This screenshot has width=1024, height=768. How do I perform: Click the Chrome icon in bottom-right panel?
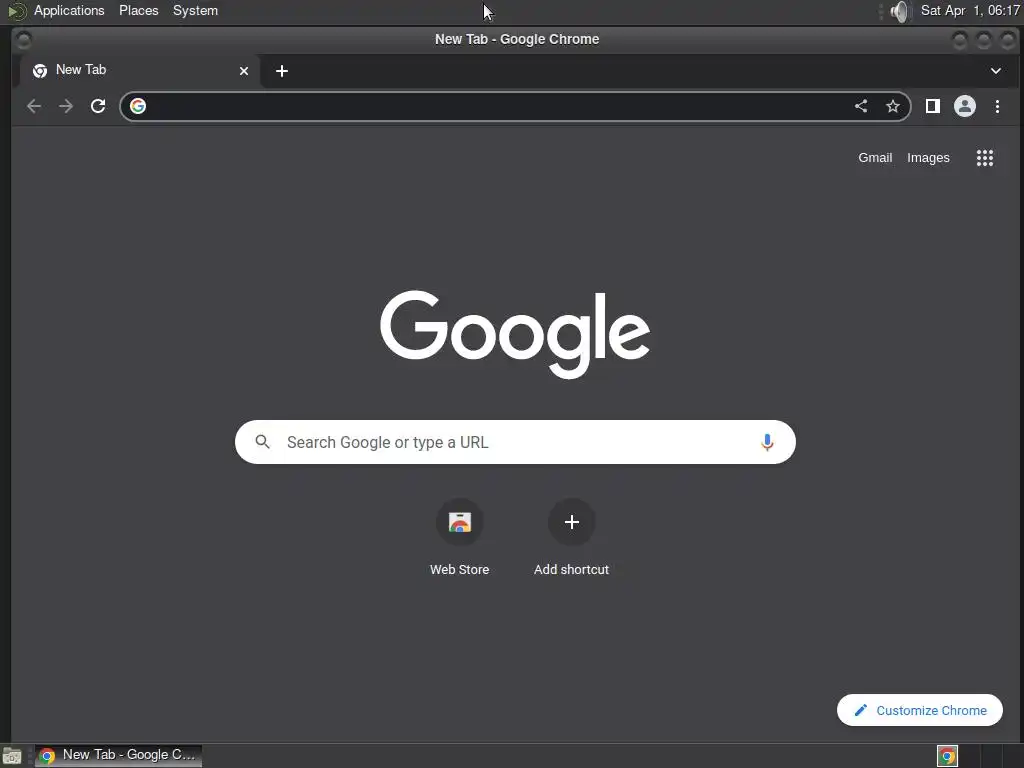click(947, 756)
